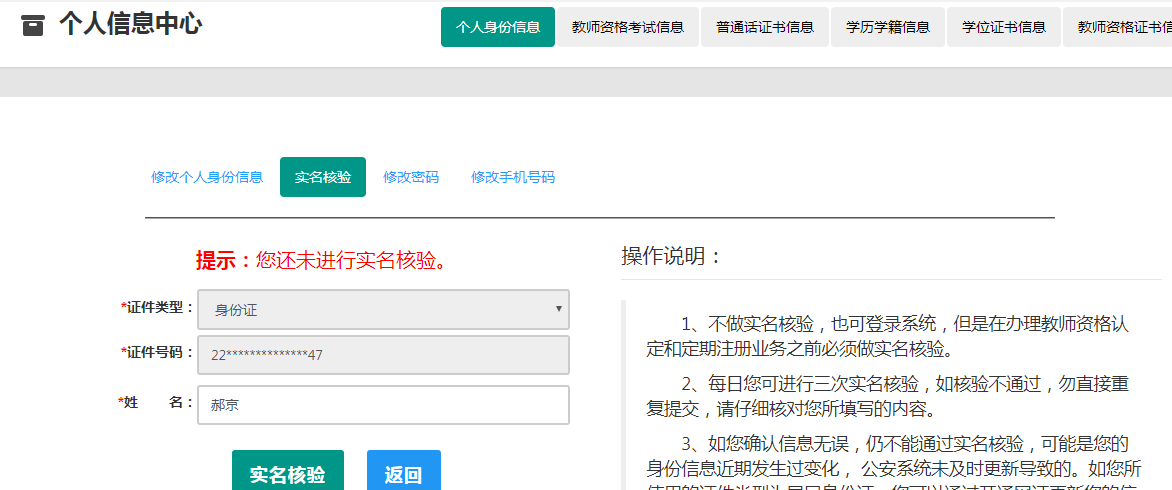Click the 个人信息中心 page title
This screenshot has width=1172, height=490.
click(x=130, y=25)
